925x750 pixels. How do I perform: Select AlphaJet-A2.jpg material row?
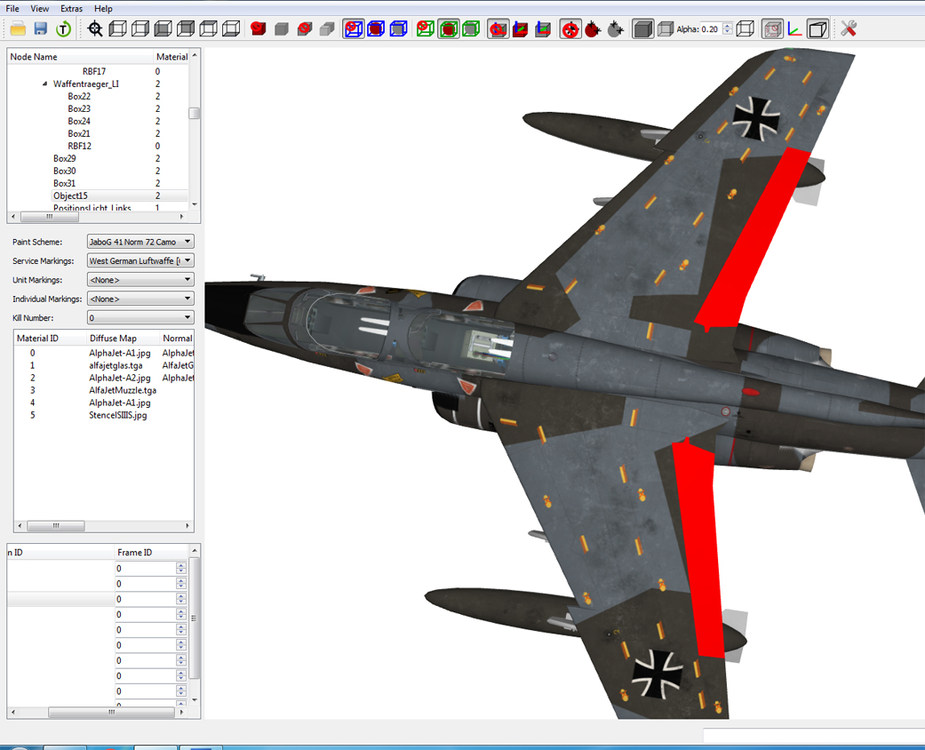coord(103,378)
